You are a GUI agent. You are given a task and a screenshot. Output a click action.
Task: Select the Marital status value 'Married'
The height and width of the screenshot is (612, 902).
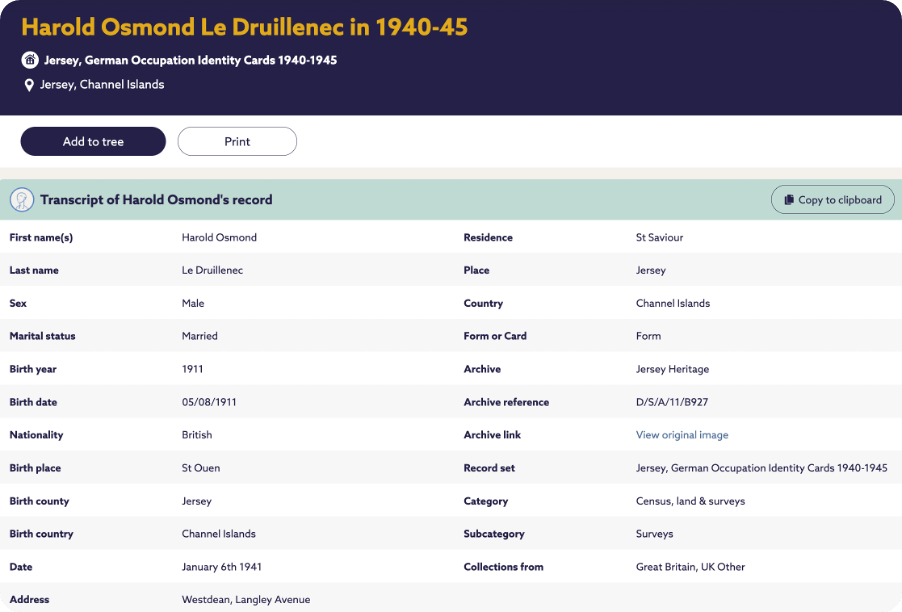[x=200, y=336]
